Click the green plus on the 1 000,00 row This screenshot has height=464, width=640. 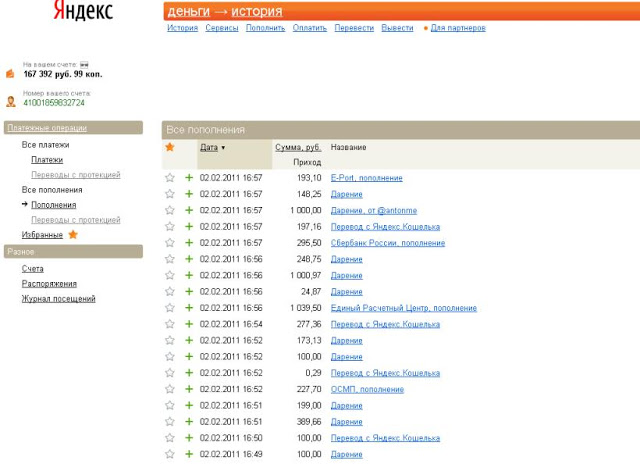point(189,210)
